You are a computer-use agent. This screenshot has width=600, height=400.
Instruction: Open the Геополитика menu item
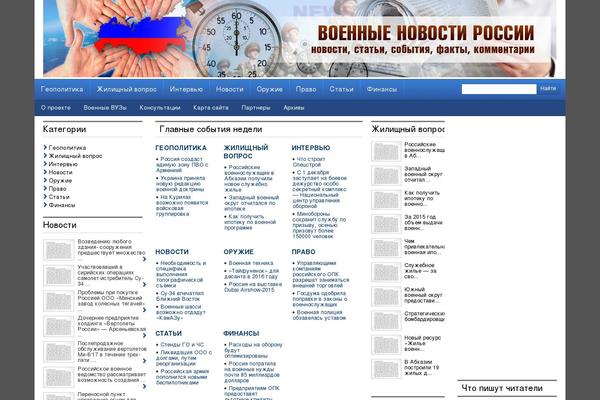(62, 89)
